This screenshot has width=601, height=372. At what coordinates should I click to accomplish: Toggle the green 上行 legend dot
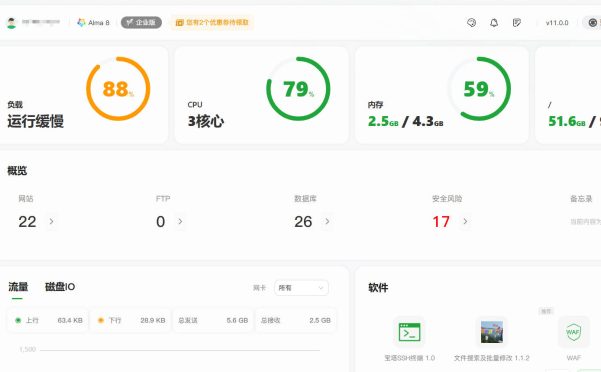click(18, 320)
